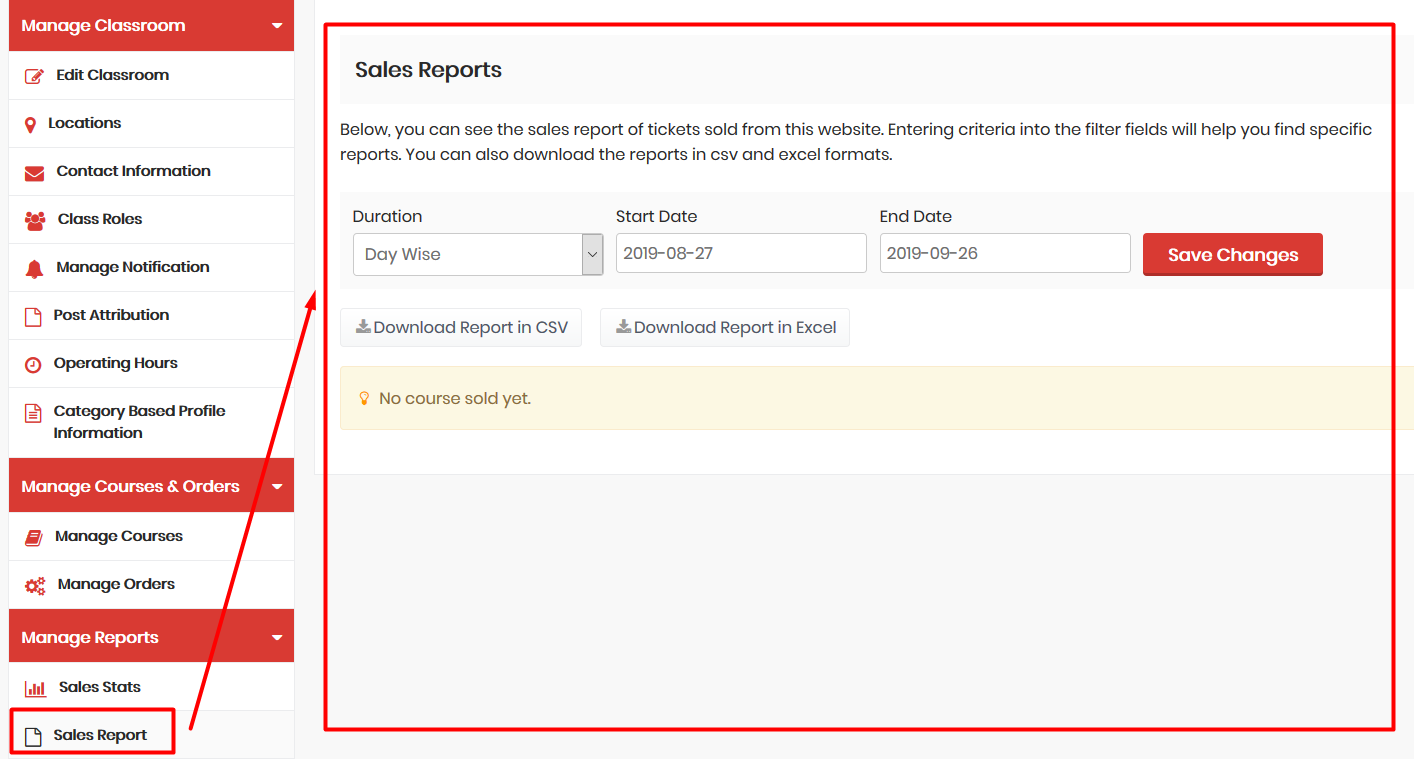
Task: Click the Start Date field
Action: point(741,253)
